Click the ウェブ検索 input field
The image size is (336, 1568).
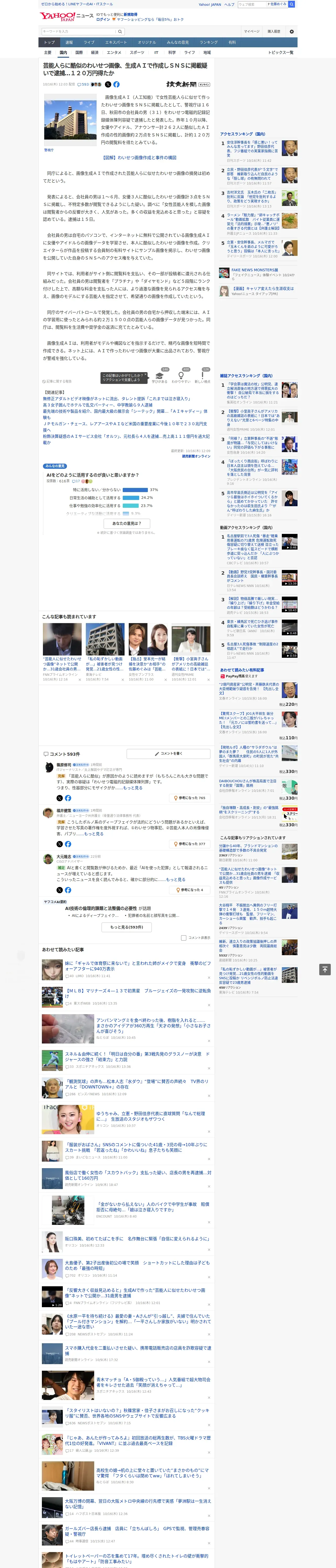point(251,4)
